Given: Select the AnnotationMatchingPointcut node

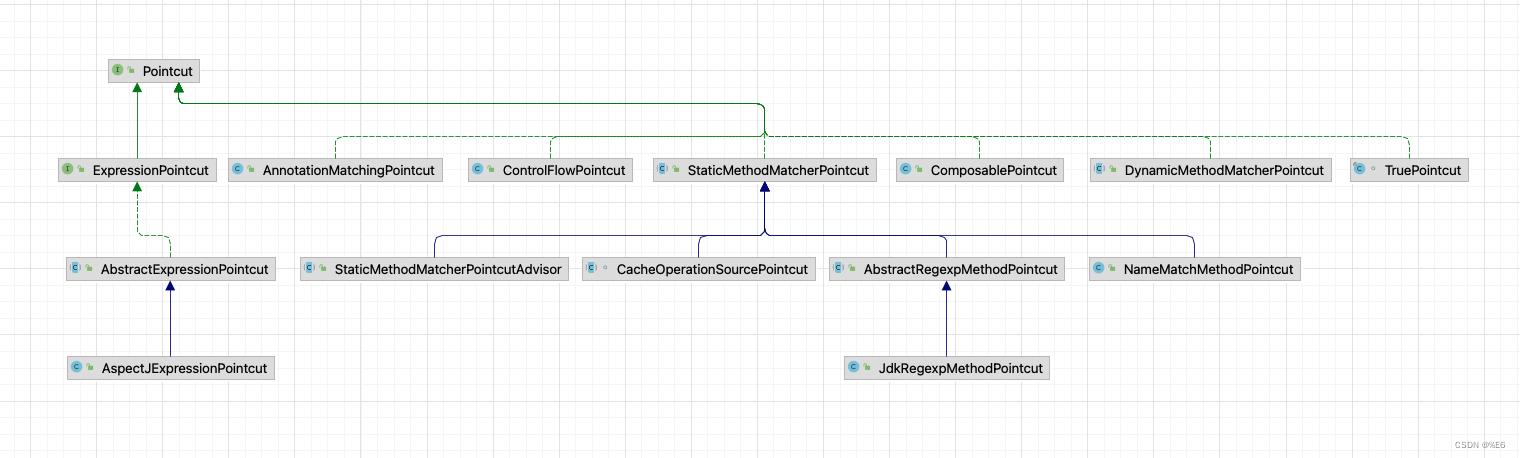Looking at the screenshot, I should 335,170.
